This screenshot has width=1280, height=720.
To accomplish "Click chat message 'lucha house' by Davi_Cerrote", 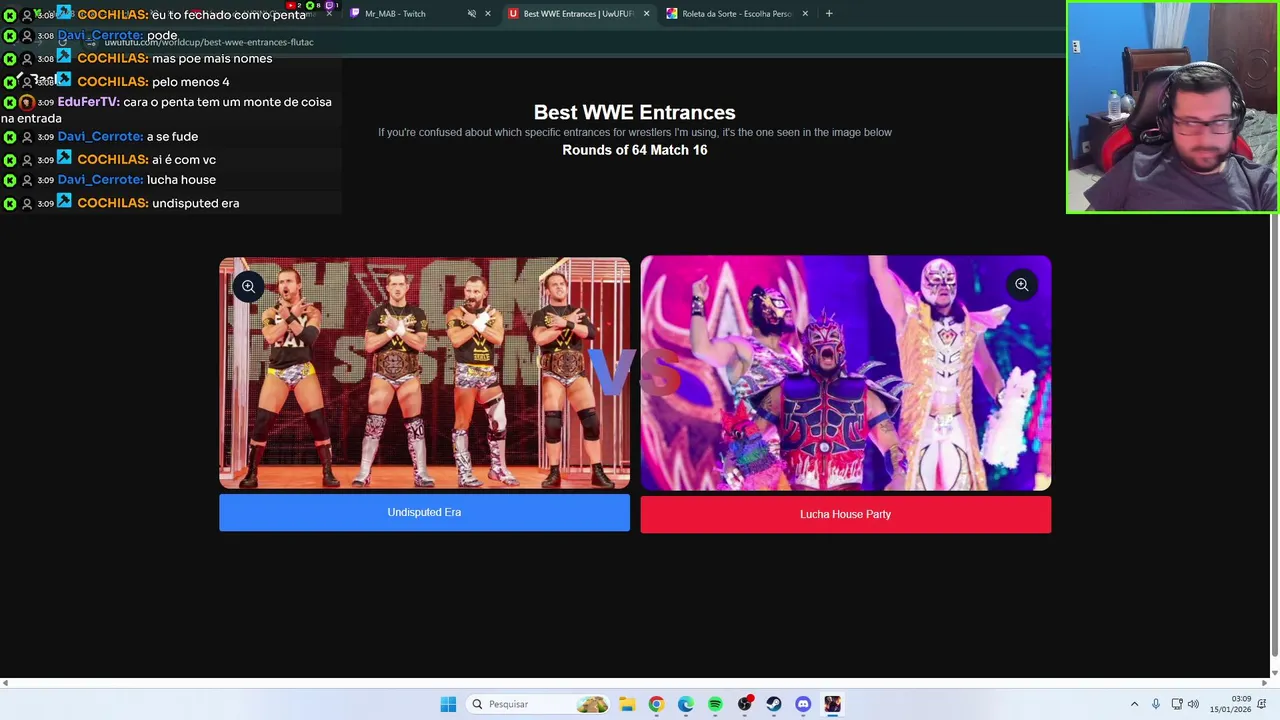I will click(x=181, y=180).
